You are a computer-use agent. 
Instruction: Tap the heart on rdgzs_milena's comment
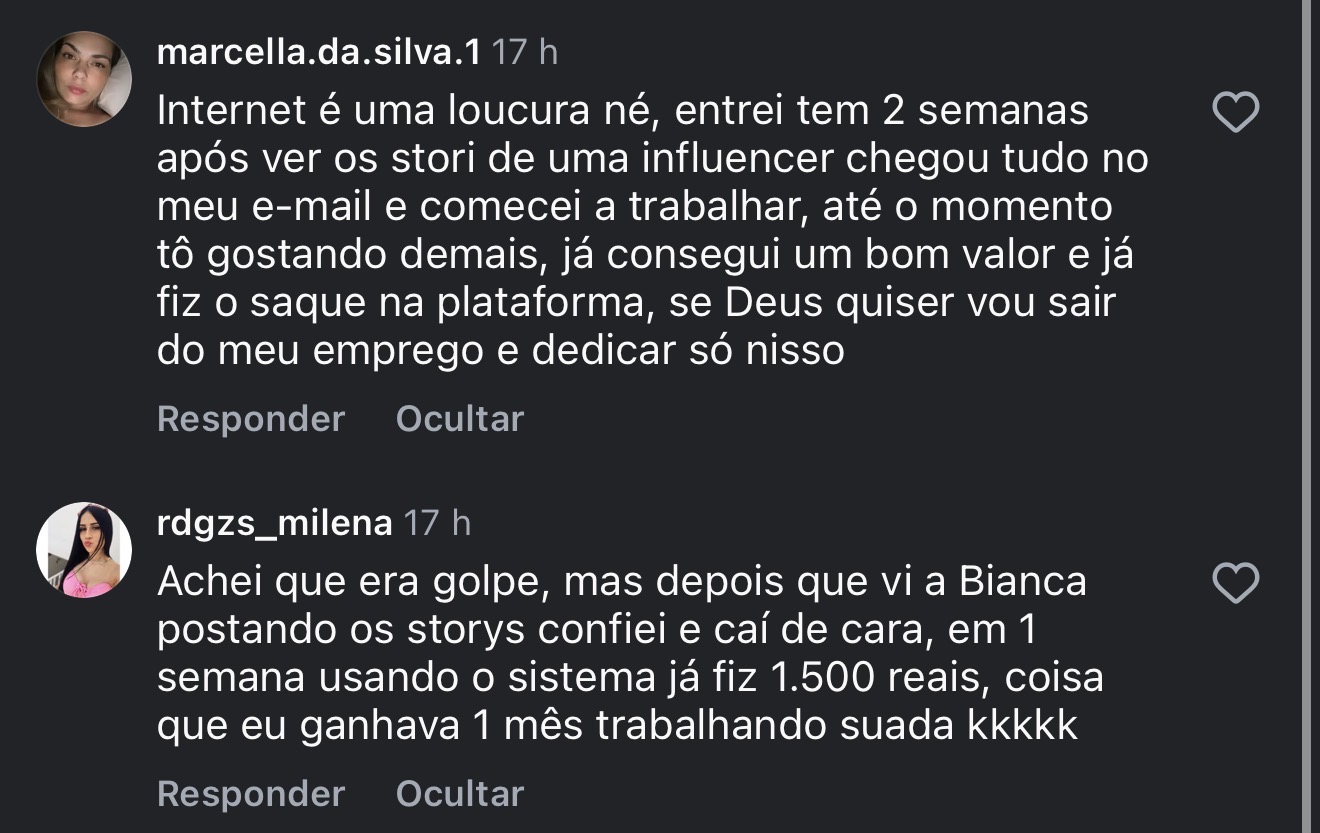(x=1235, y=583)
